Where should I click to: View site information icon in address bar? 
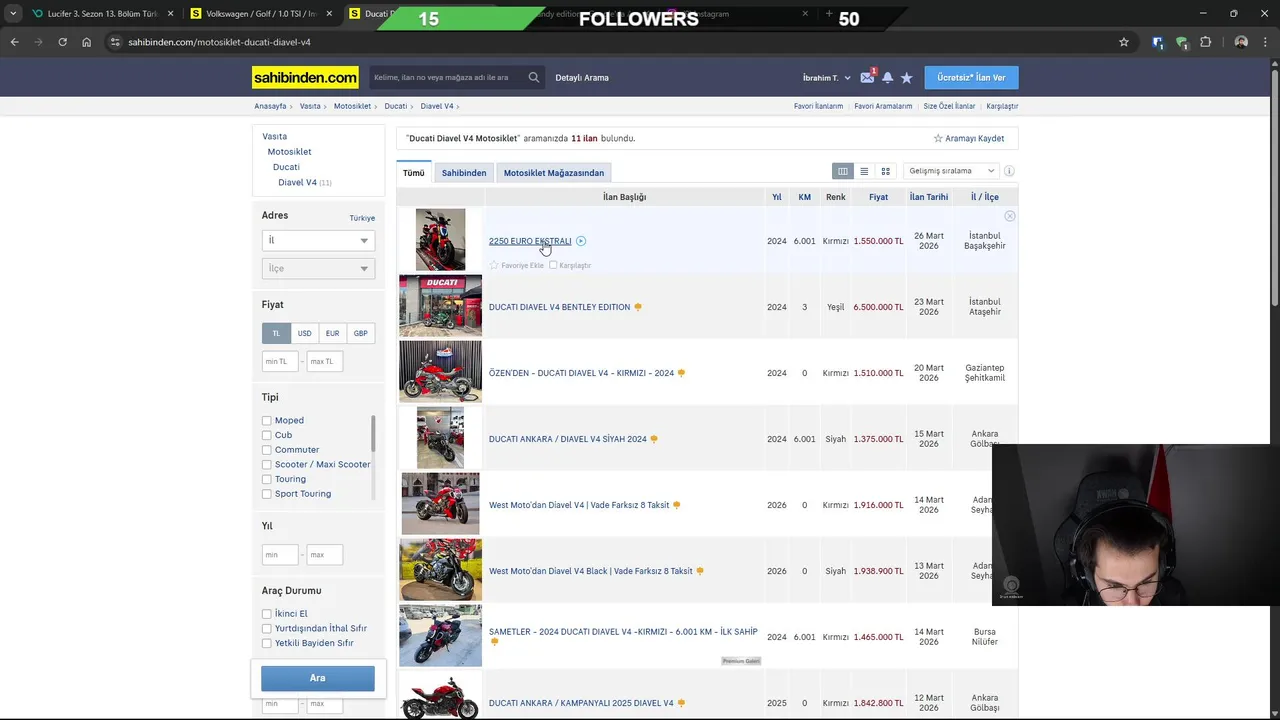coord(115,42)
